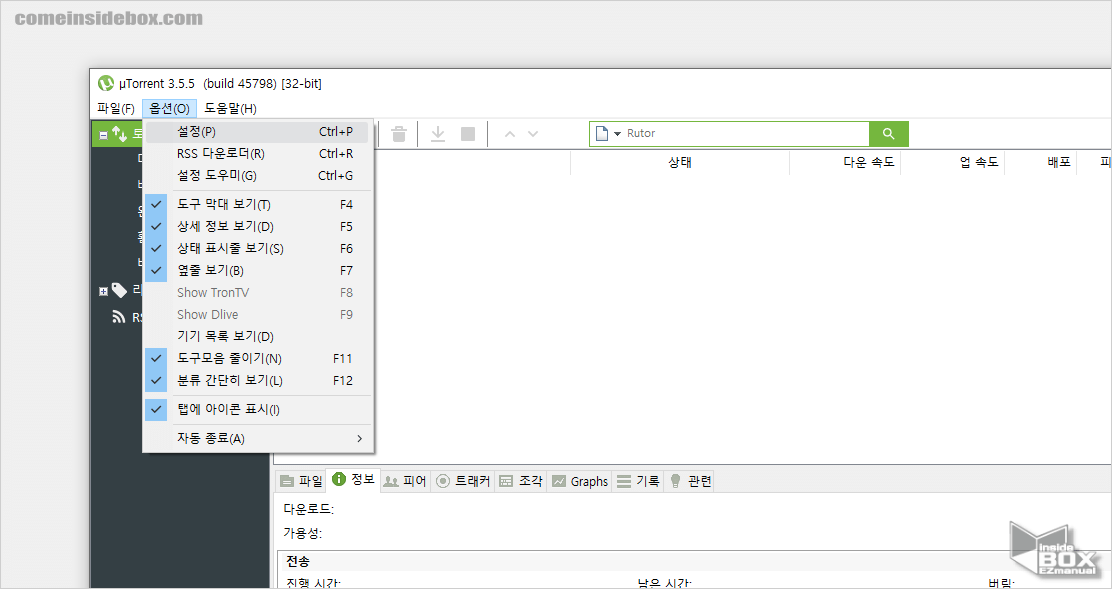Choose 기기 목록 보기(D) menu entry
The width and height of the screenshot is (1112, 589).
tap(258, 337)
